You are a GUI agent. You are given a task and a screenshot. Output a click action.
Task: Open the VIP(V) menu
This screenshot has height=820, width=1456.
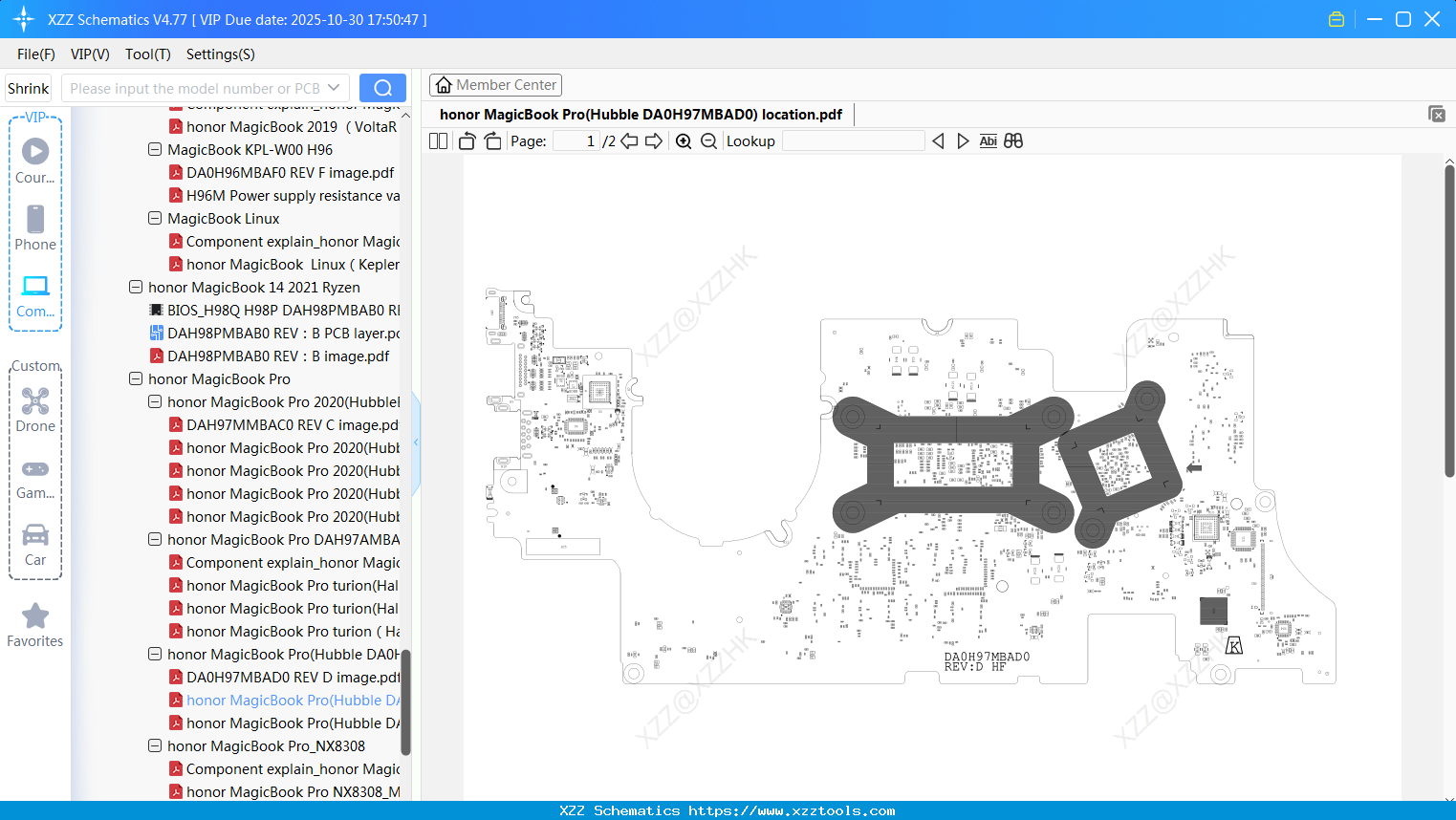click(90, 54)
